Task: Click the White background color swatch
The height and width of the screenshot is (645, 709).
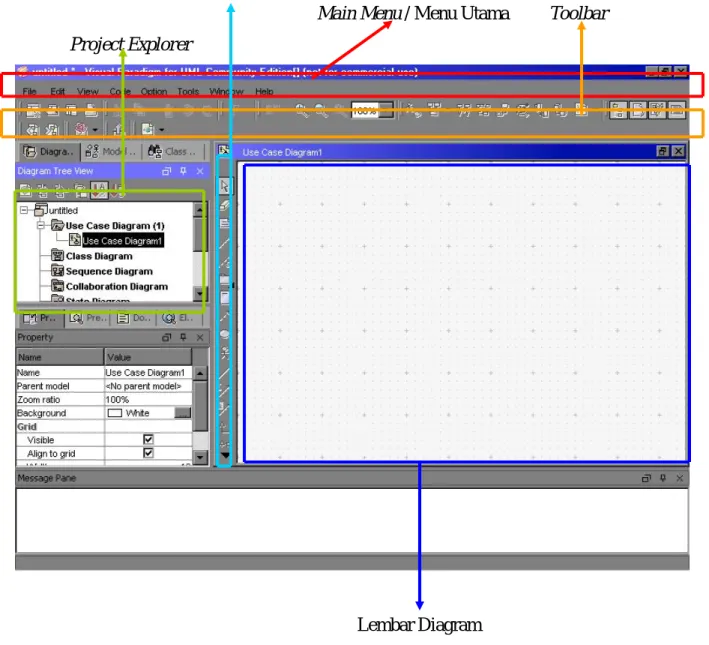Action: point(115,413)
